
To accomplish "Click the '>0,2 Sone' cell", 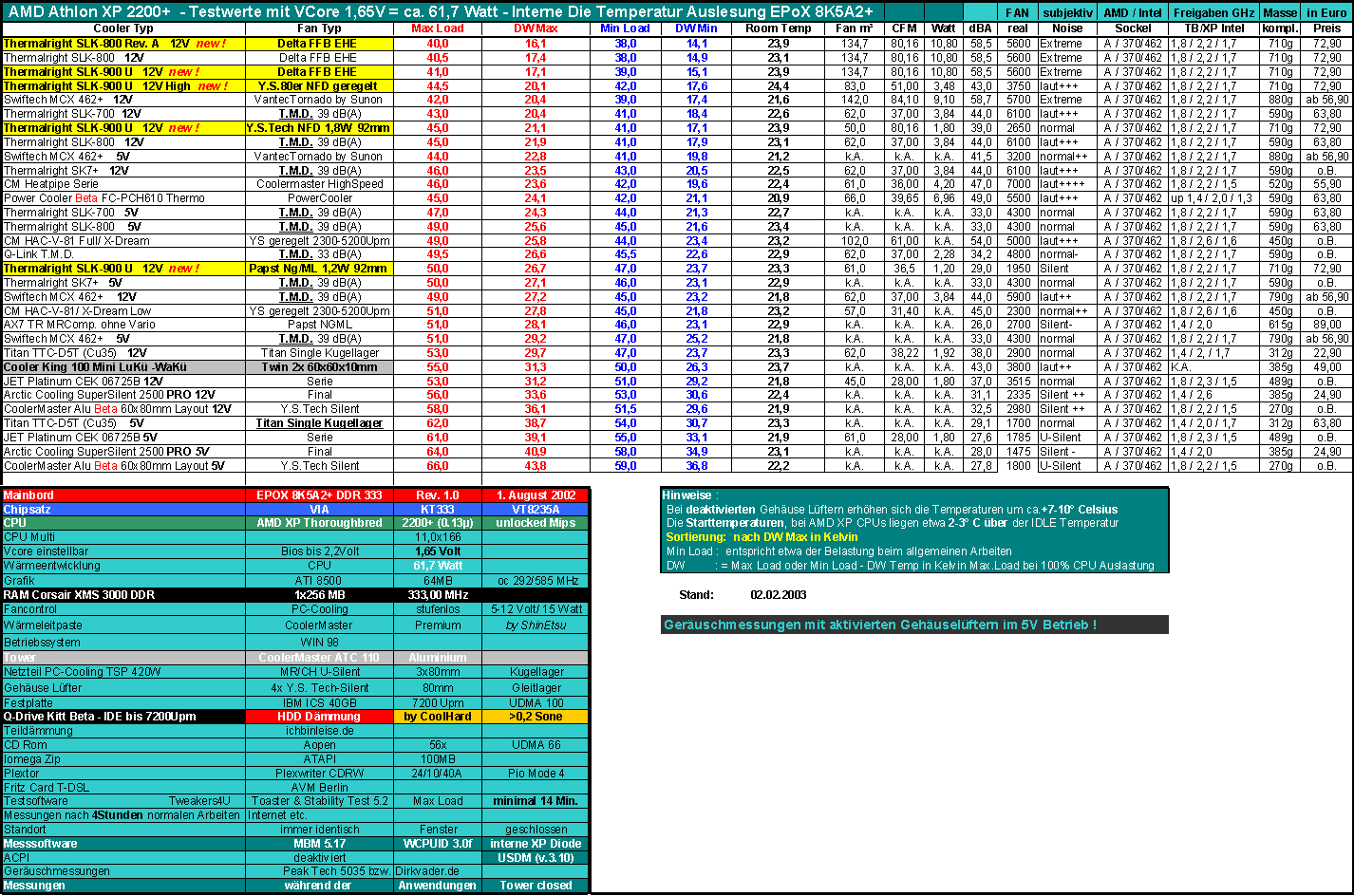I will (x=535, y=717).
